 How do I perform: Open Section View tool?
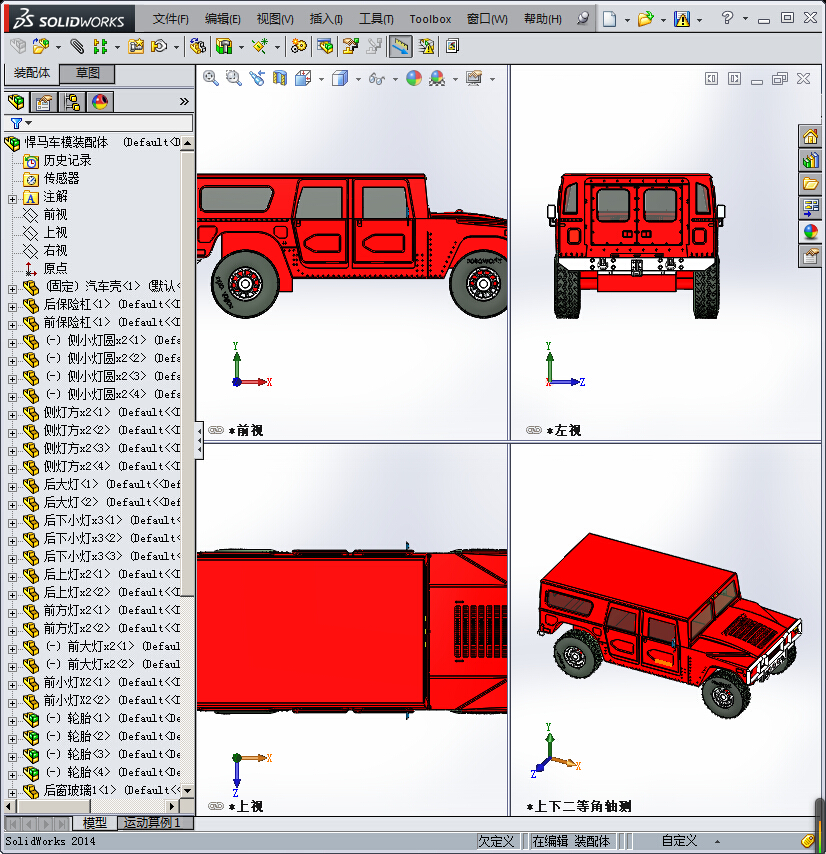tap(280, 78)
